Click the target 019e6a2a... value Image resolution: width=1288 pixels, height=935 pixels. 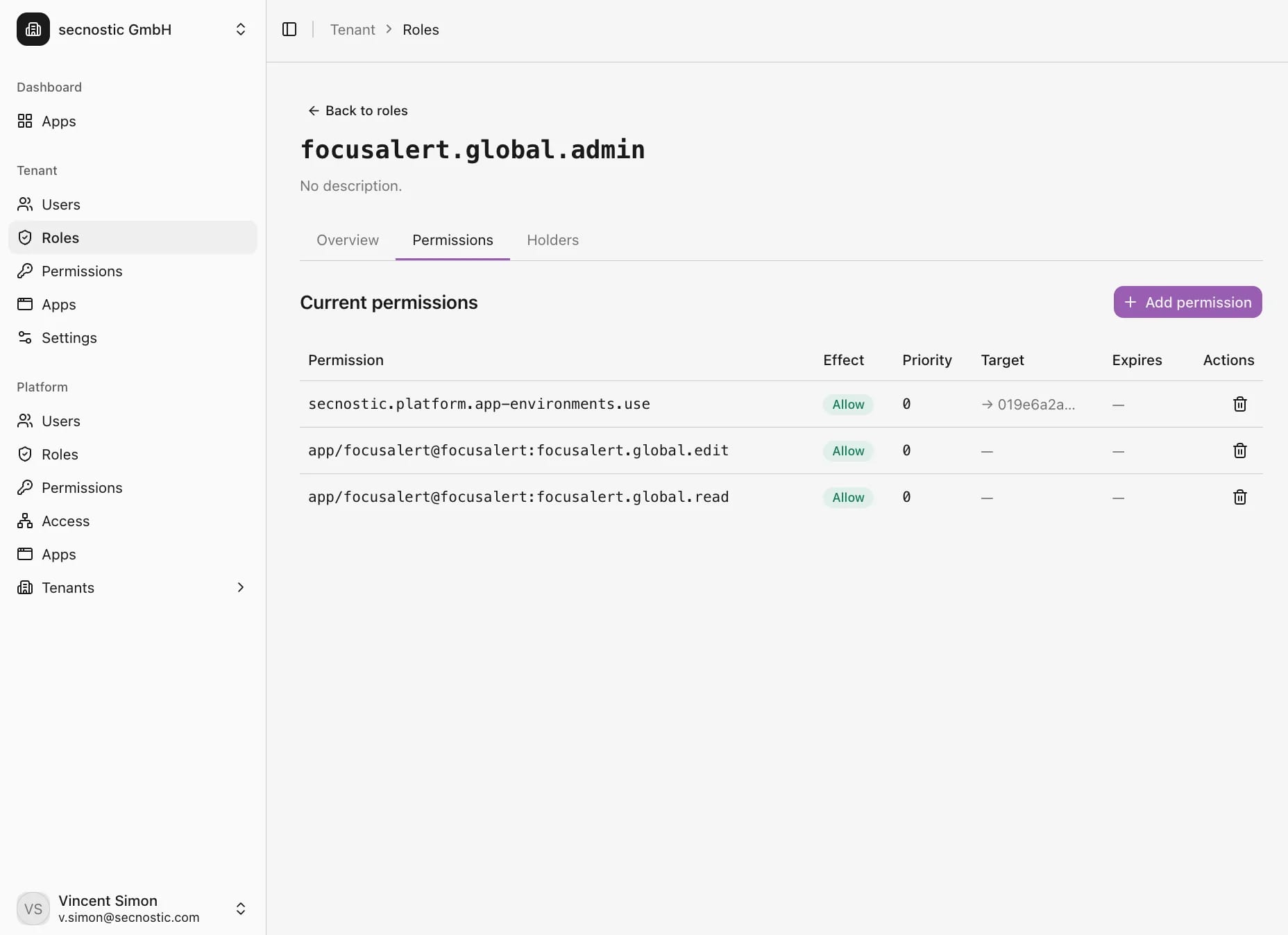pos(1036,404)
